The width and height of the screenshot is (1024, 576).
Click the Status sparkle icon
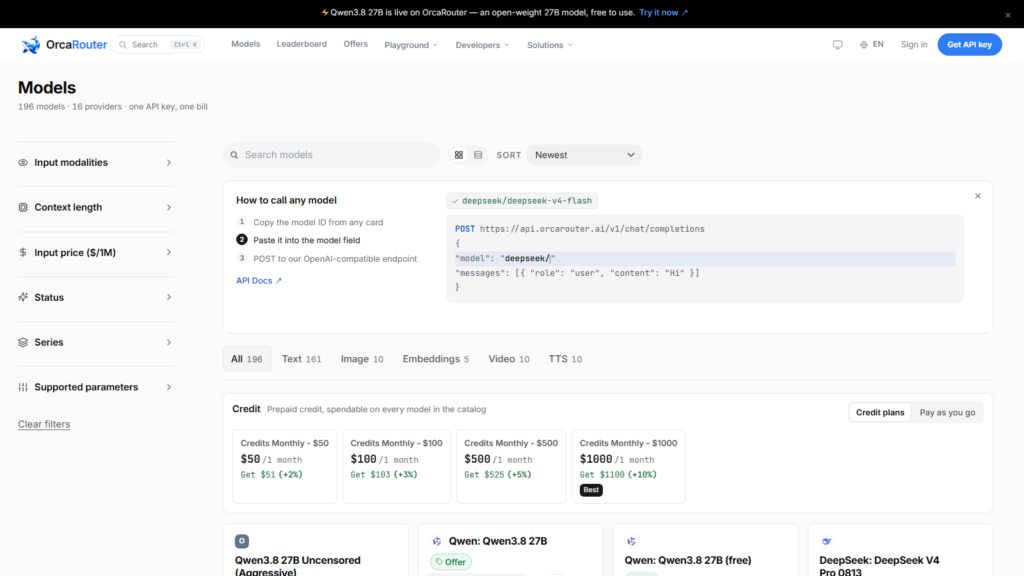tap(23, 297)
